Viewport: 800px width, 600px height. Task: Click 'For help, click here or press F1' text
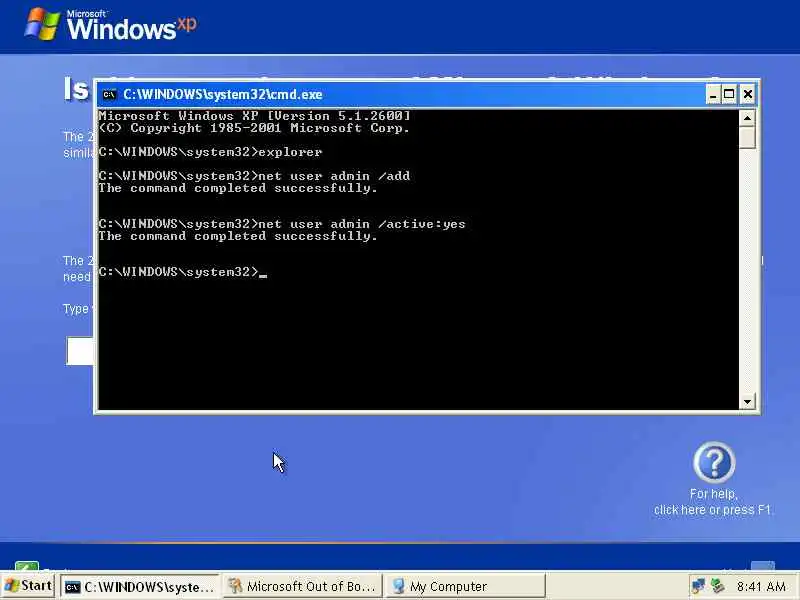(713, 502)
